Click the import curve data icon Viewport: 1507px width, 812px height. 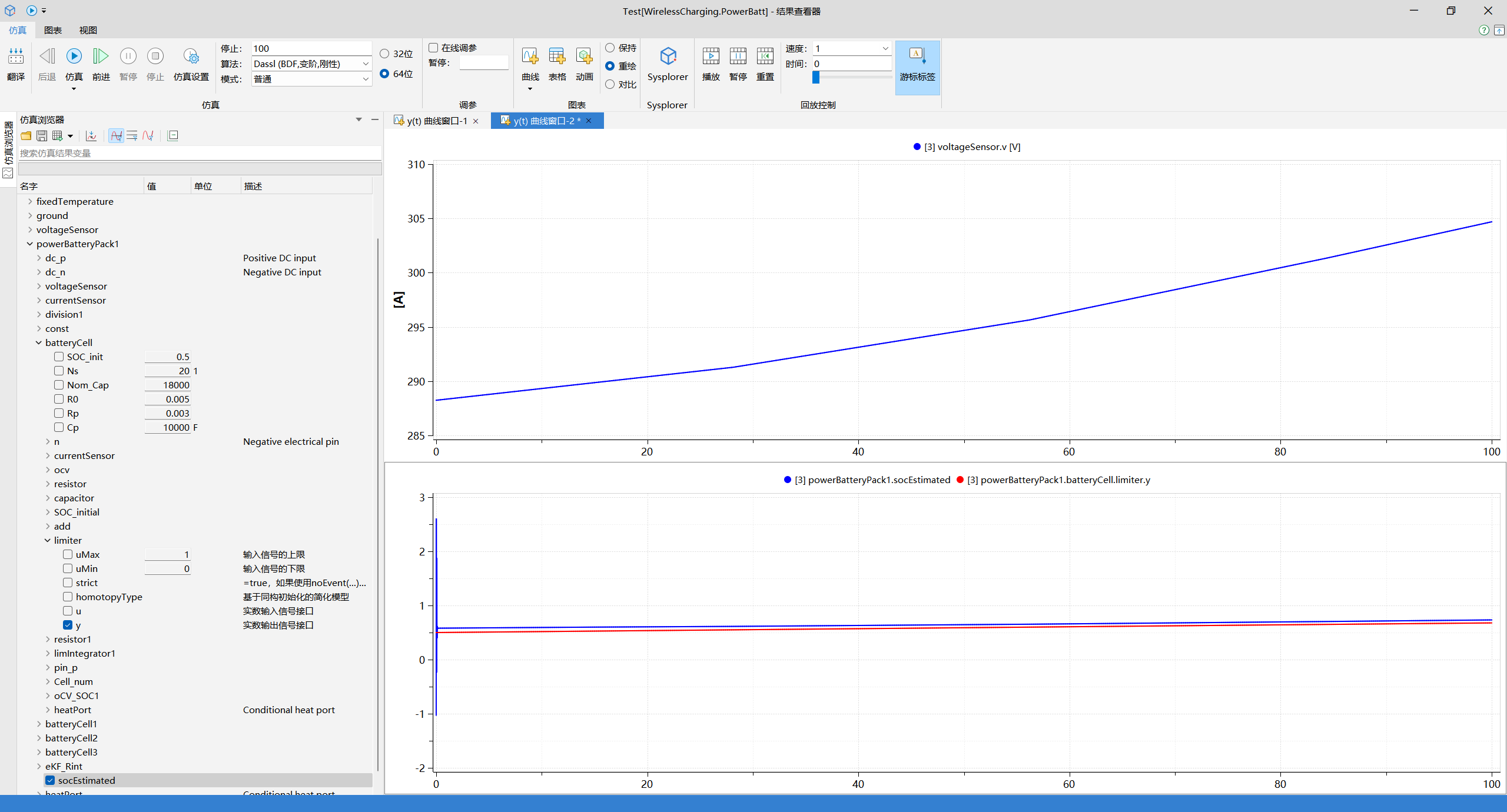(91, 136)
